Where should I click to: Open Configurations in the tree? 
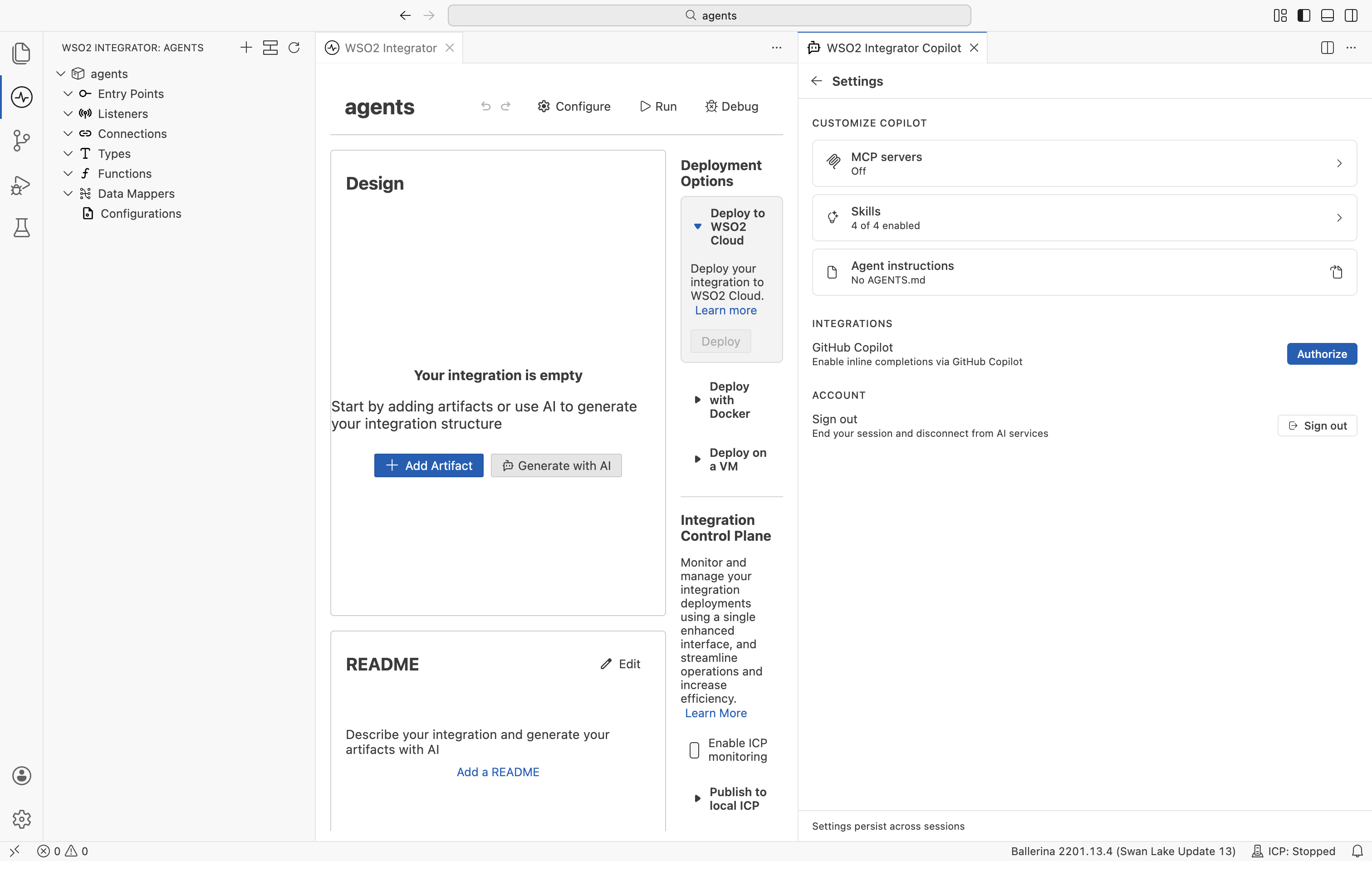141,214
